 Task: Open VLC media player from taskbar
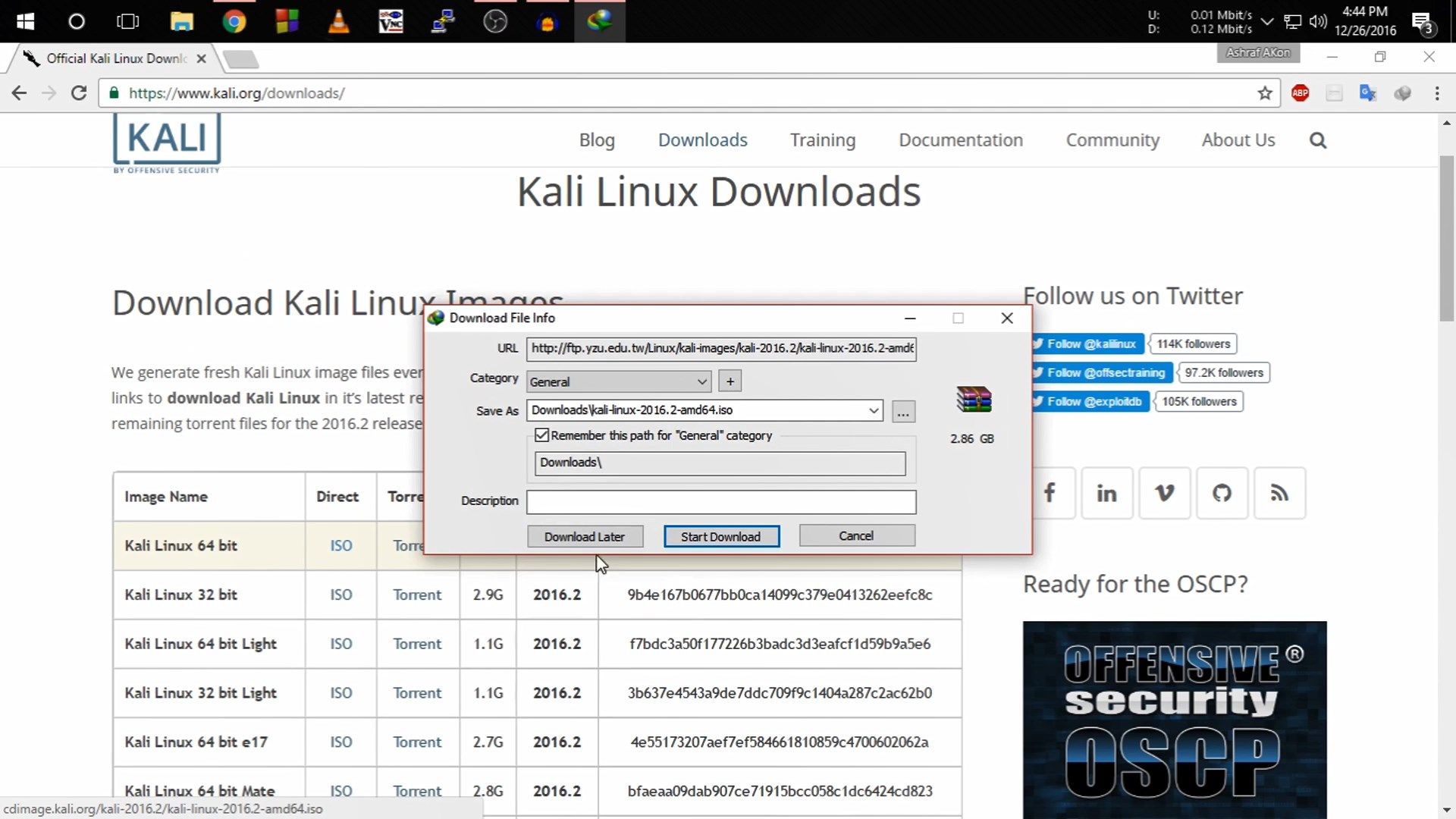click(x=338, y=21)
